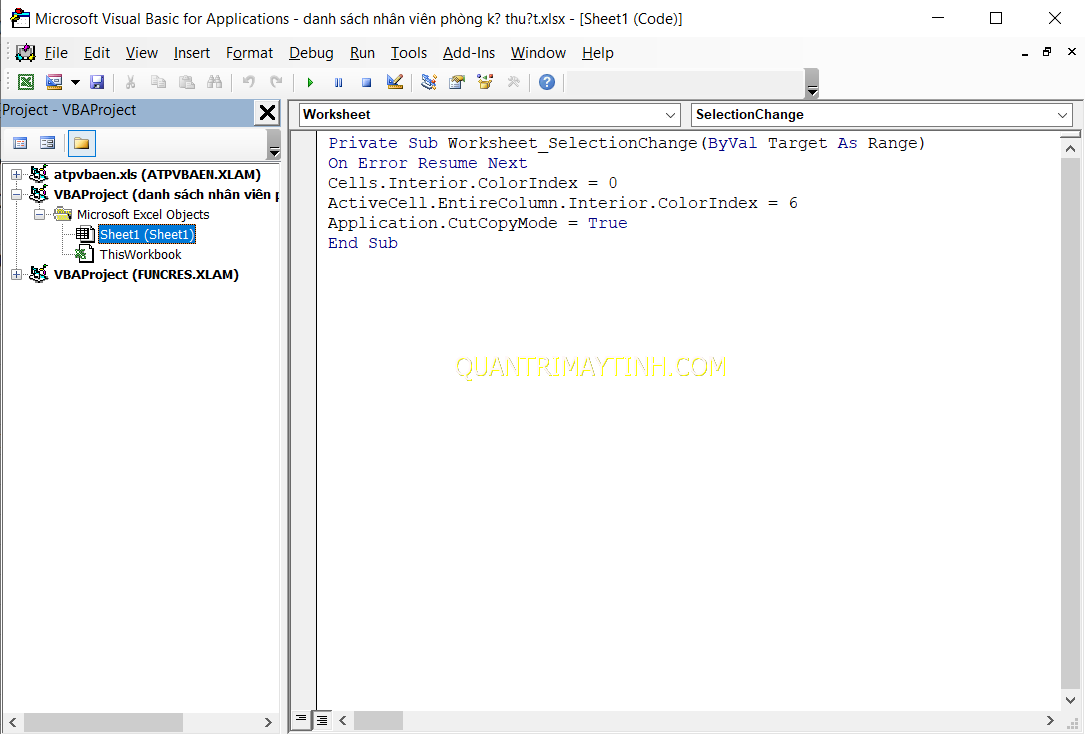Click Project pane horizontal scroll left arrow
The image size is (1085, 734).
click(12, 722)
